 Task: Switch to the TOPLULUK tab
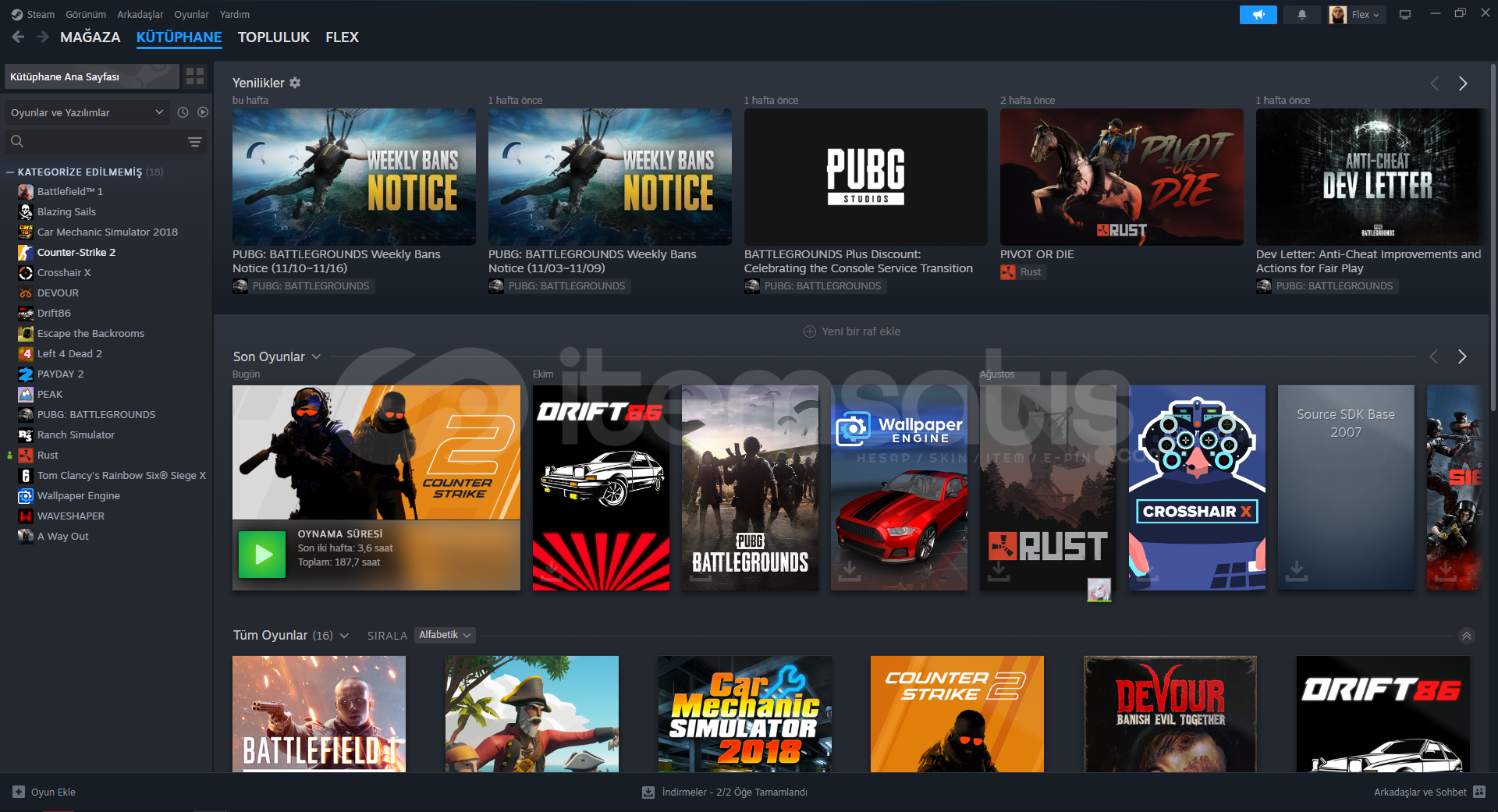(x=274, y=37)
